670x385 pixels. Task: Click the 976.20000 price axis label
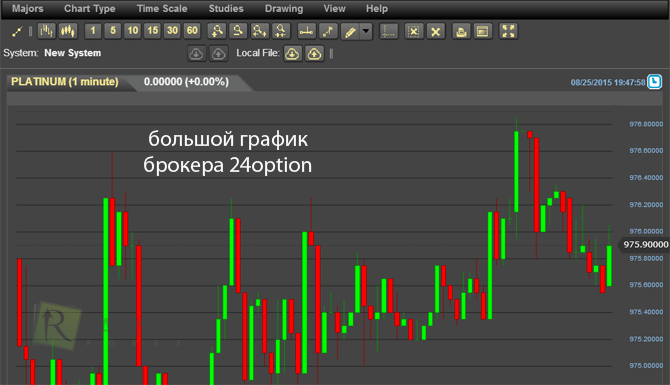click(x=646, y=205)
